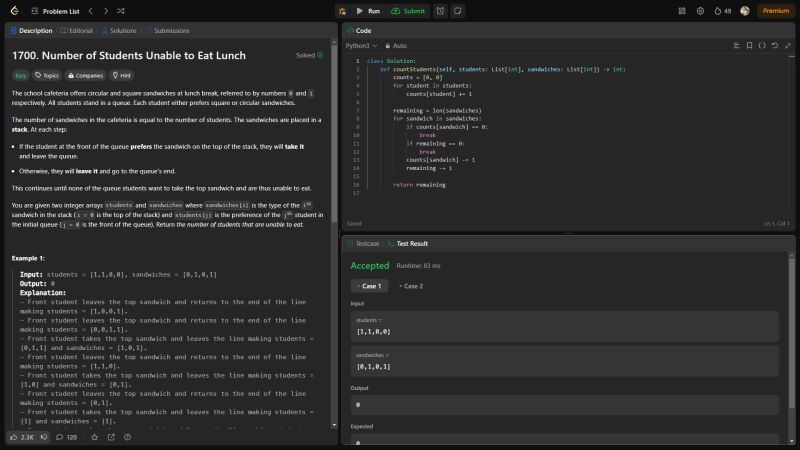Start the timer alarm clock icon
This screenshot has width=800, height=450.
click(x=440, y=11)
